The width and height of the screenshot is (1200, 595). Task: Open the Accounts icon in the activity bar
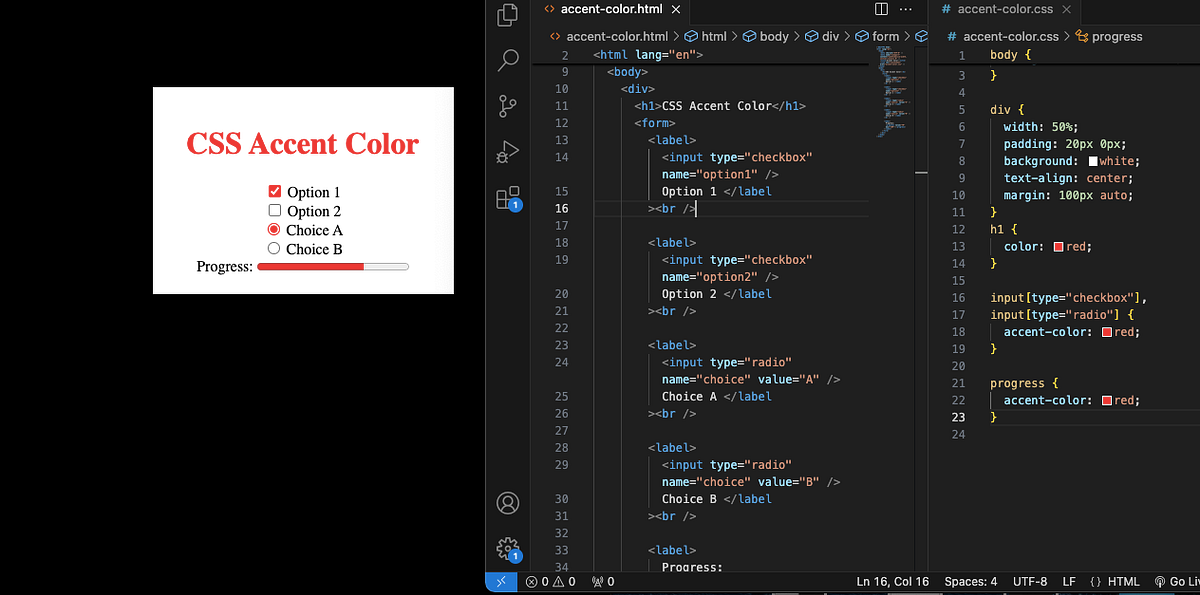[507, 503]
